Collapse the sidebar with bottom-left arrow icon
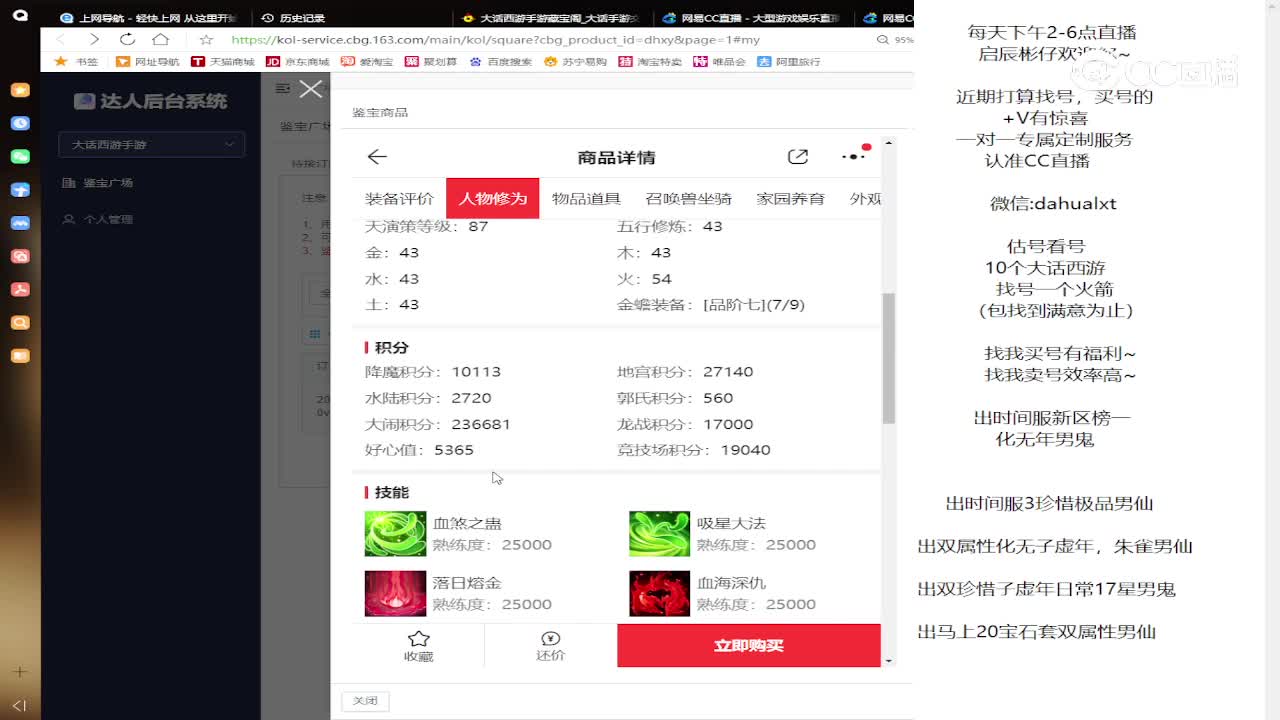Screen dimensions: 1280x720 (19, 705)
